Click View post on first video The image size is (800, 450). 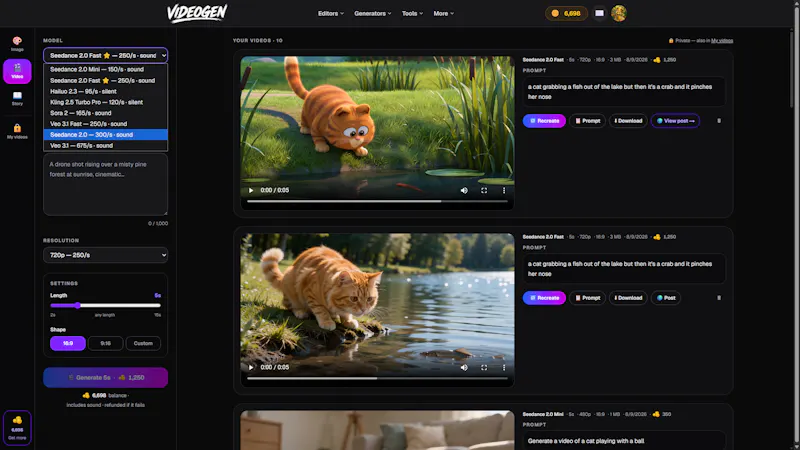[x=675, y=121]
